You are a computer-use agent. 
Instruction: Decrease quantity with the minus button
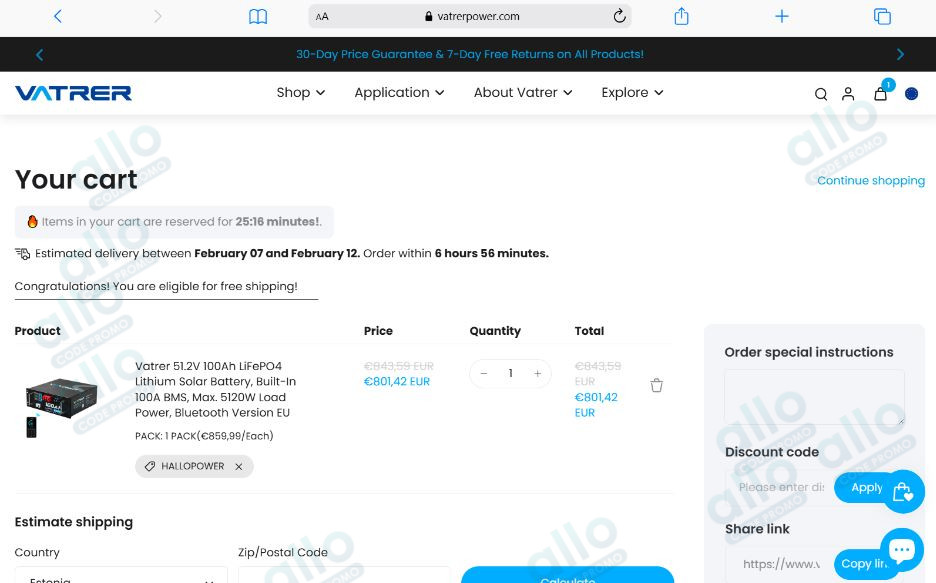click(x=484, y=373)
